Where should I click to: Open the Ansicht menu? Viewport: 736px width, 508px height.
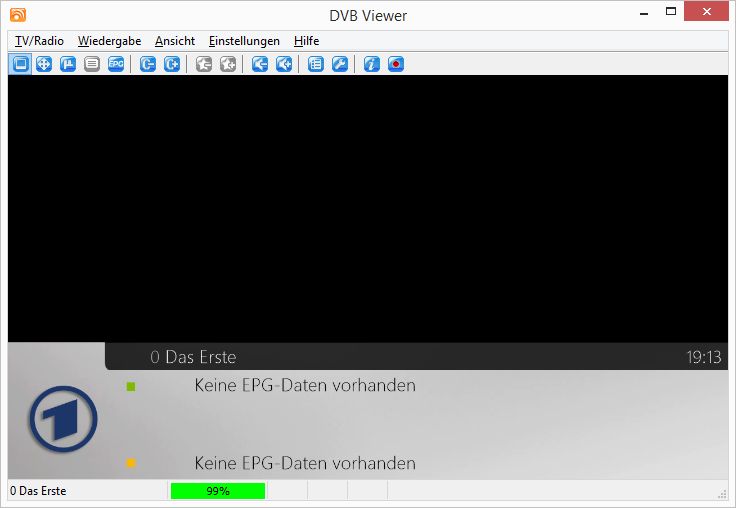point(175,41)
